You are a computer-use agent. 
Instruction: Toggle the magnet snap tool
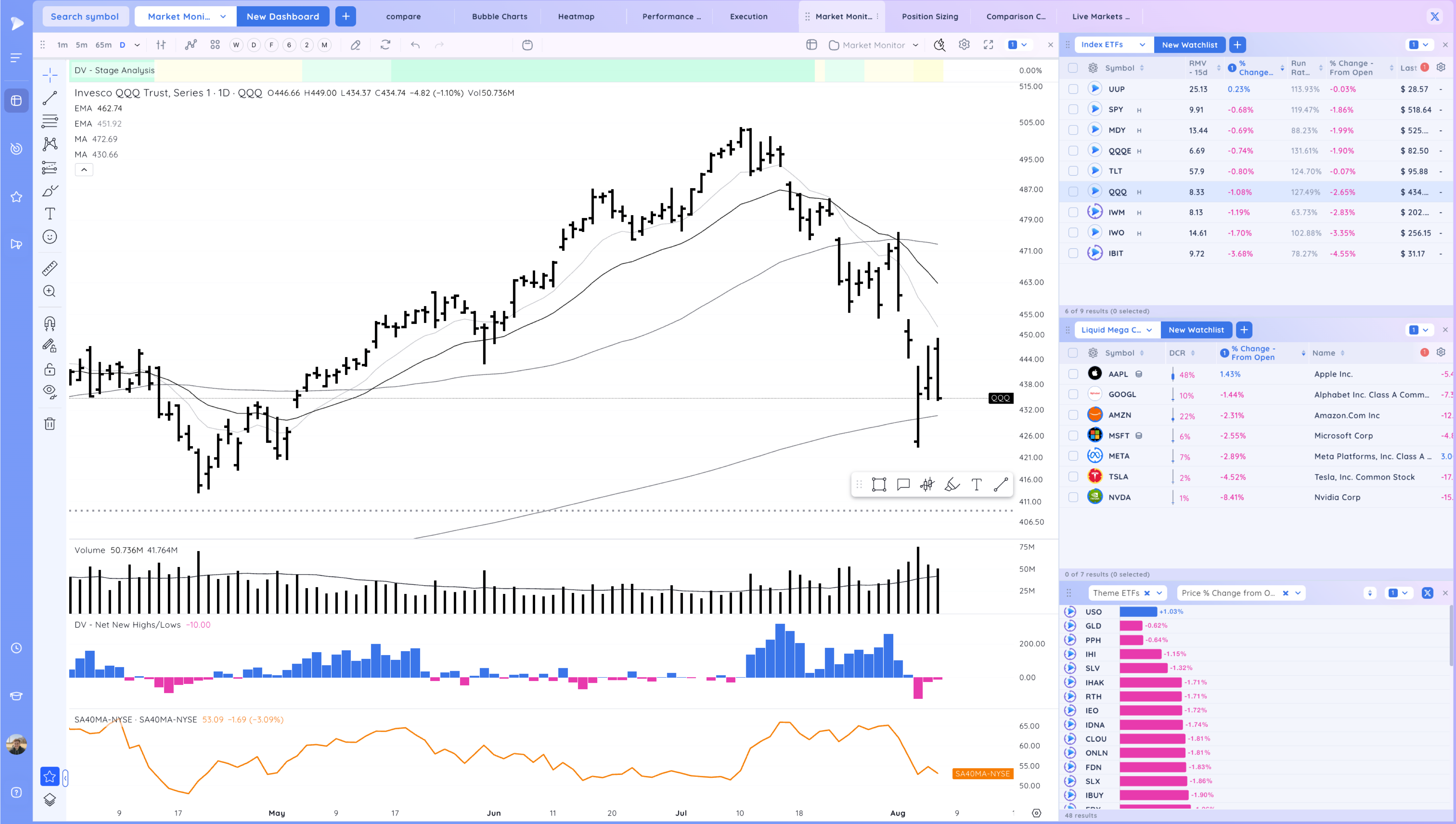click(x=50, y=323)
